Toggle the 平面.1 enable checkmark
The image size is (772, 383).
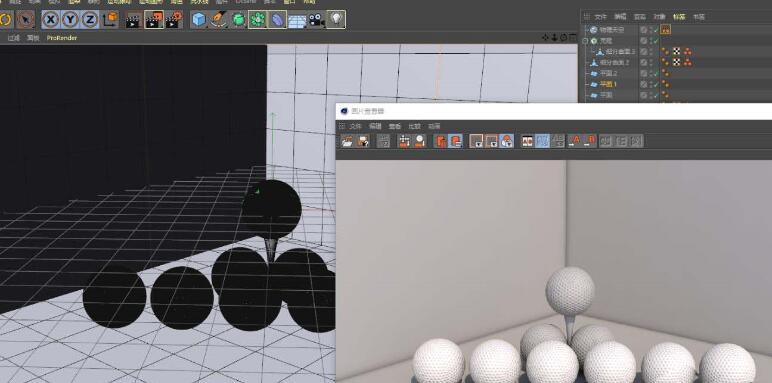coord(656,84)
